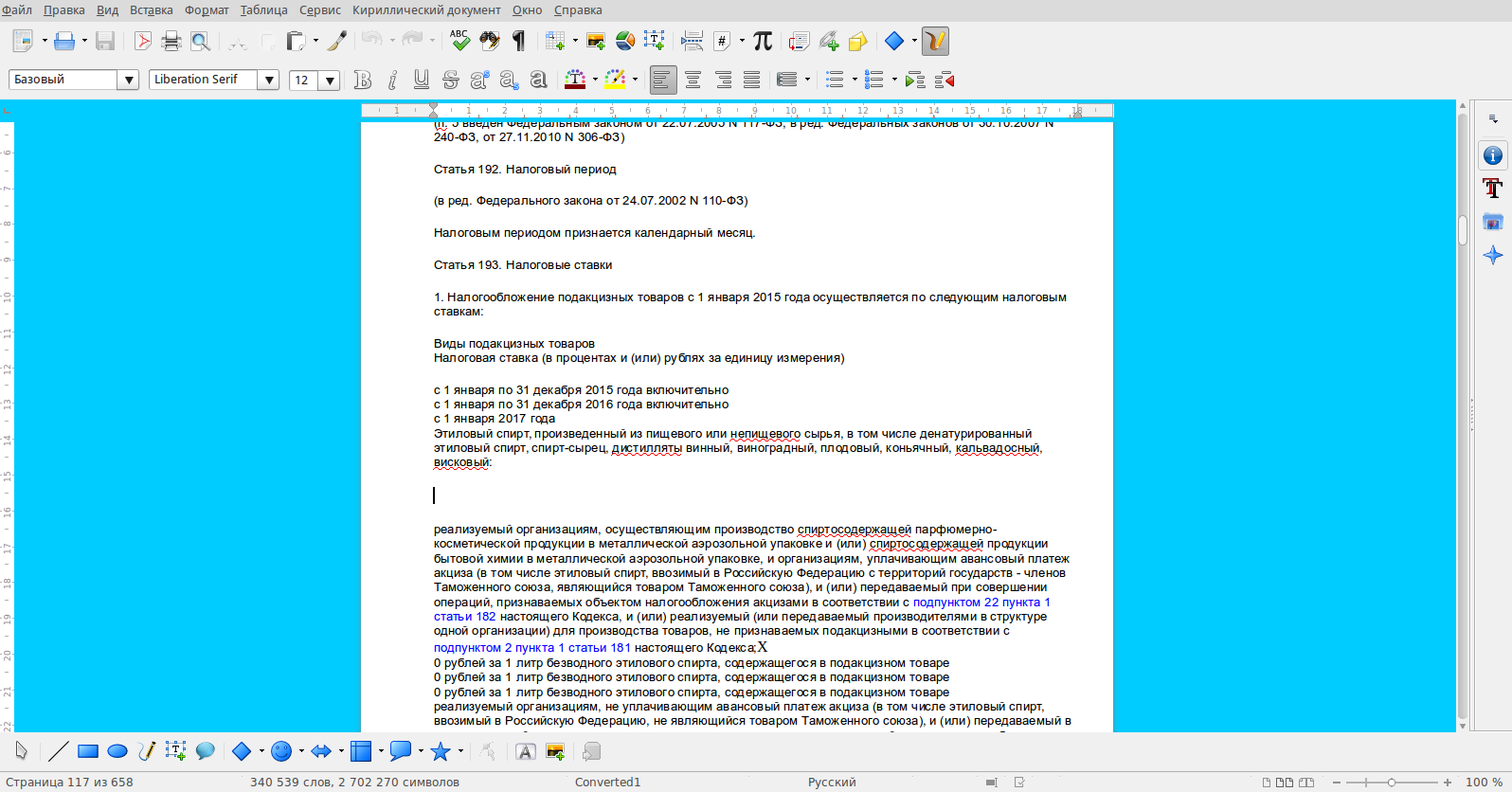1512x792 pixels.
Task: Click the zoom slider handle in the status bar
Action: pyautogui.click(x=1392, y=783)
